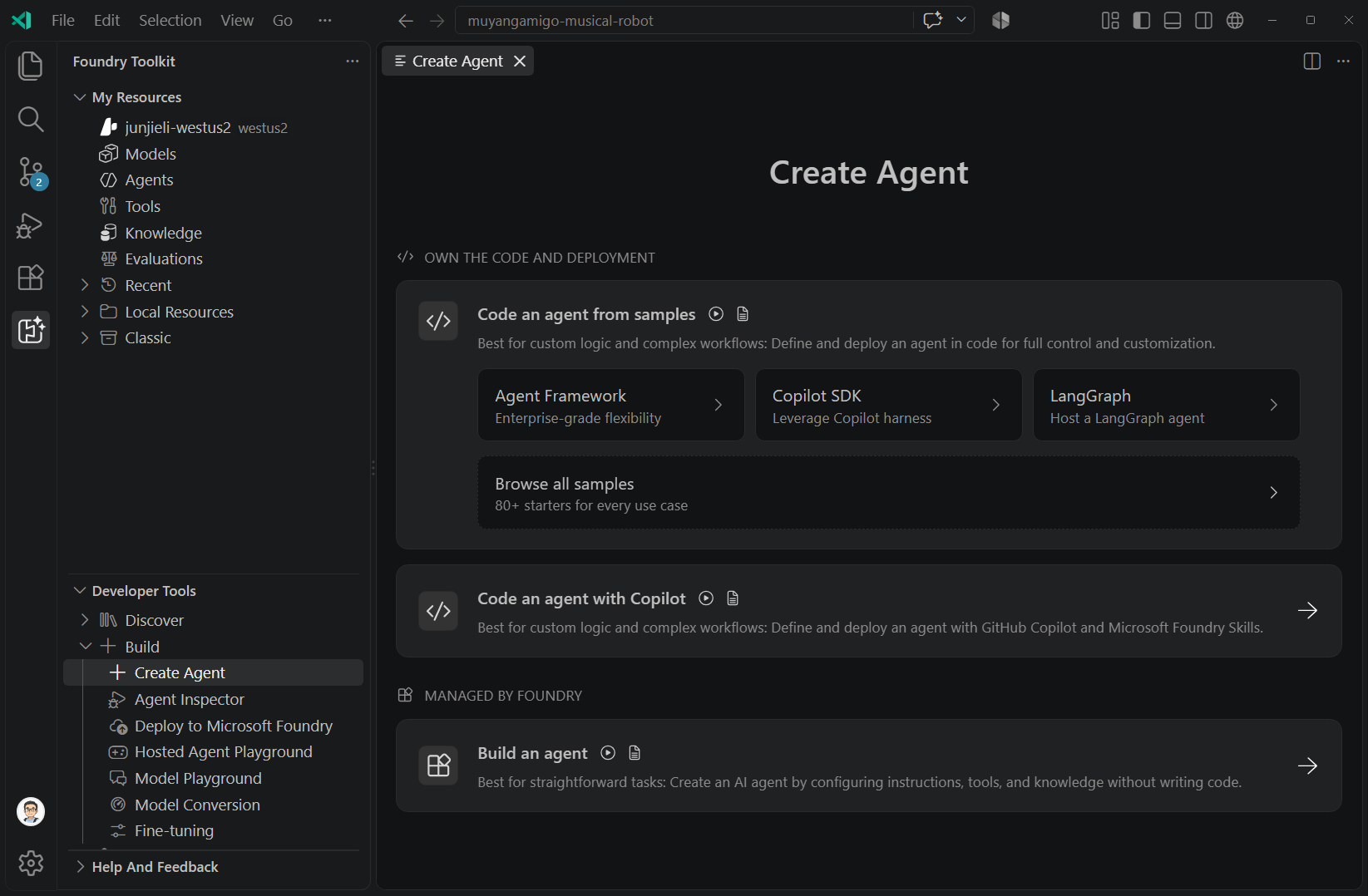Screen dimensions: 1368x896
Task: Select junjieli-westus2 resource
Action: coord(214,127)
